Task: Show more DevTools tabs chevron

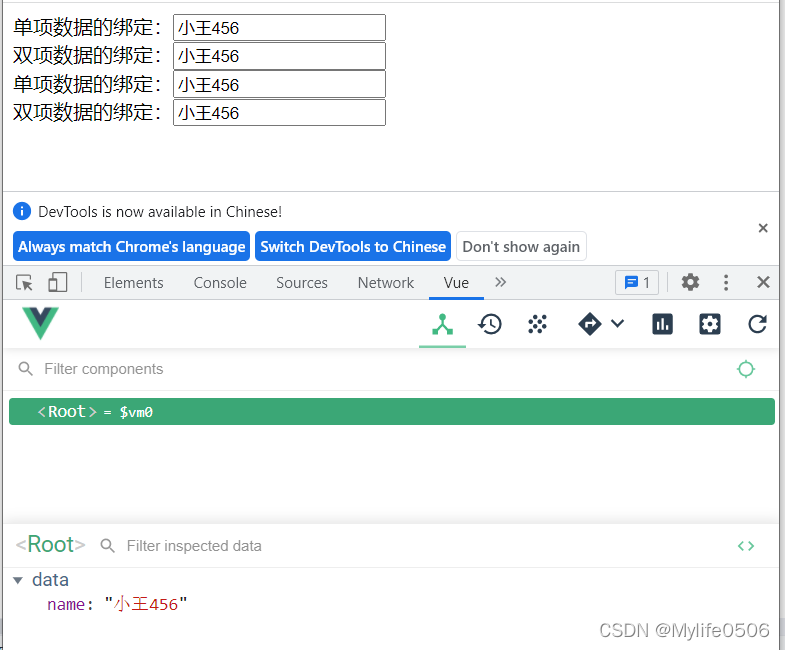Action: point(501,282)
